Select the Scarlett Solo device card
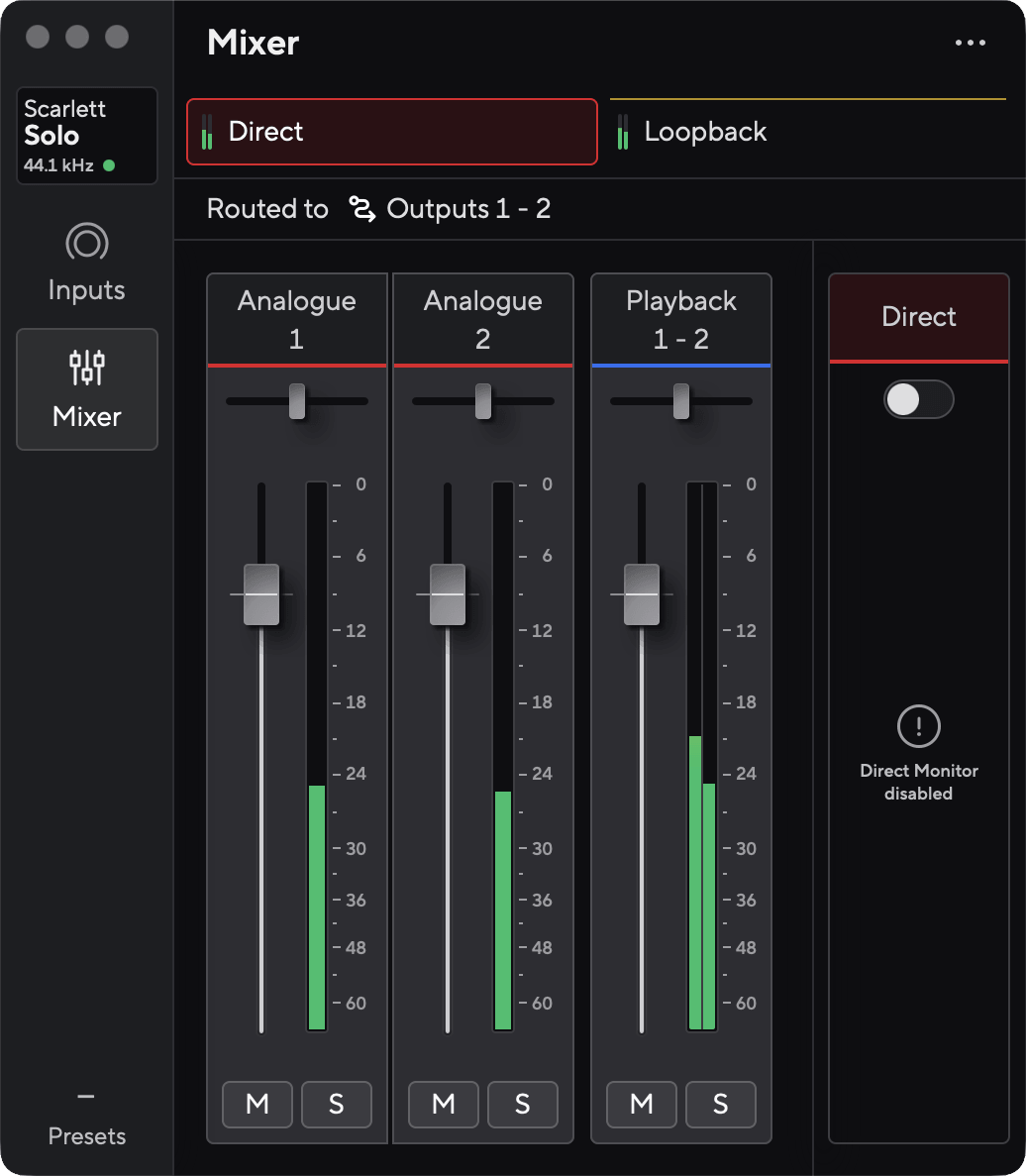The image size is (1026, 1176). tap(87, 136)
